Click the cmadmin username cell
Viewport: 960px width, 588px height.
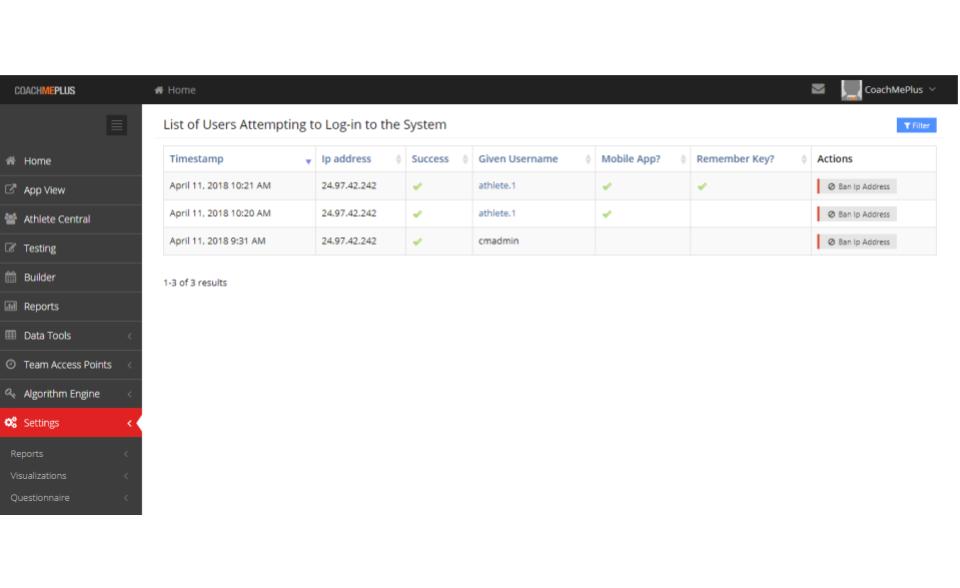click(498, 241)
